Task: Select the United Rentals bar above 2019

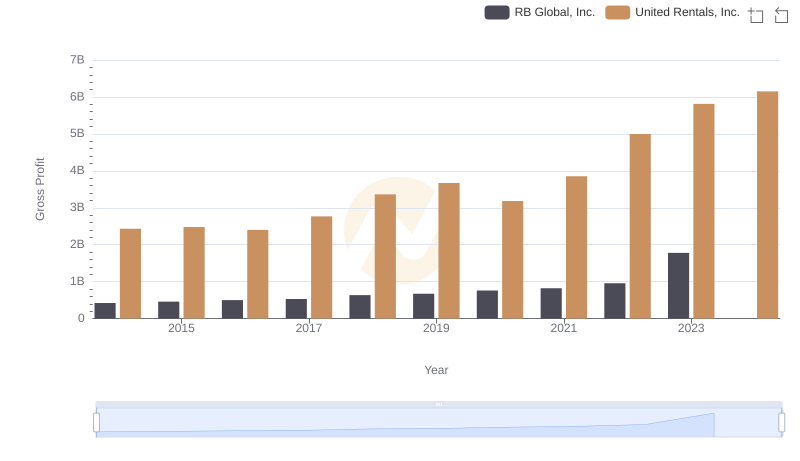Action: click(449, 251)
